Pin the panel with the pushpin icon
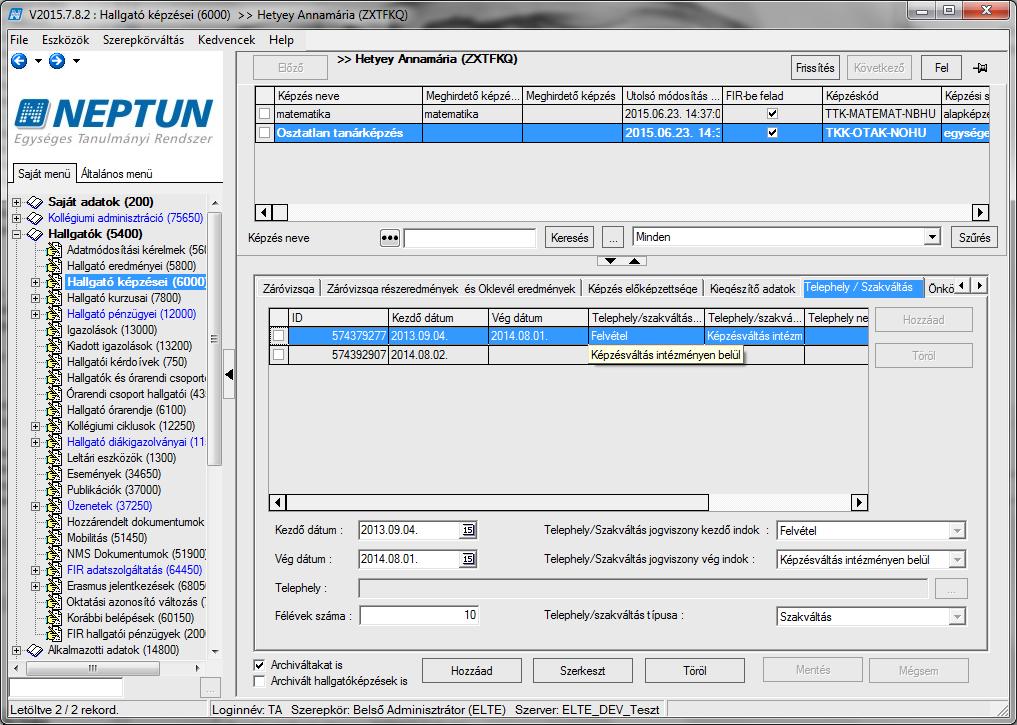Viewport: 1017px width, 725px height. [980, 67]
